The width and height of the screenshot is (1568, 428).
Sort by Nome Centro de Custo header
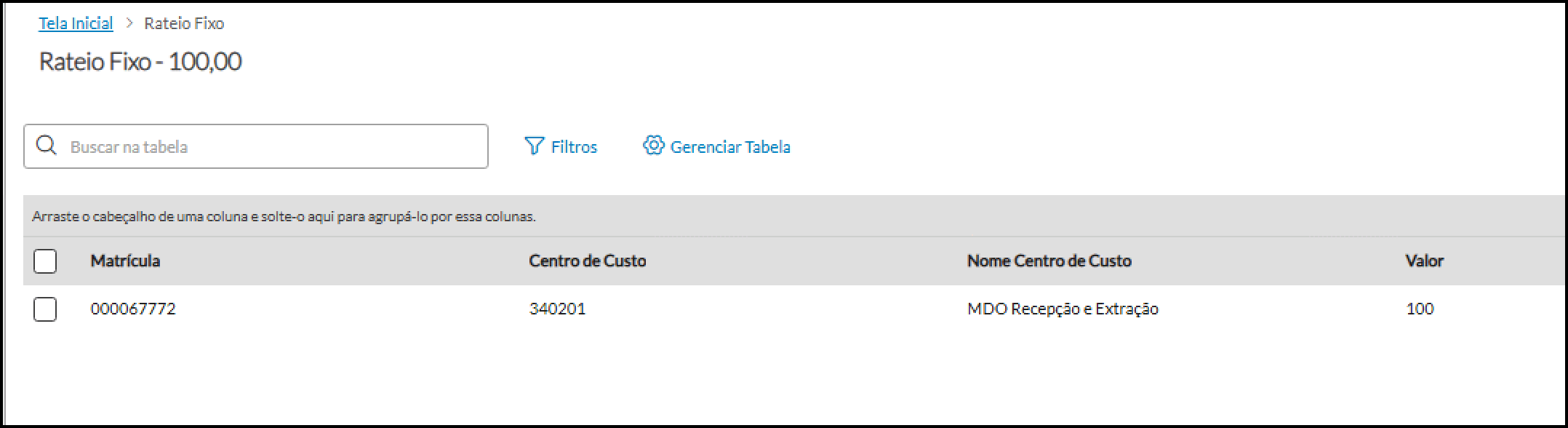pyautogui.click(x=1049, y=261)
